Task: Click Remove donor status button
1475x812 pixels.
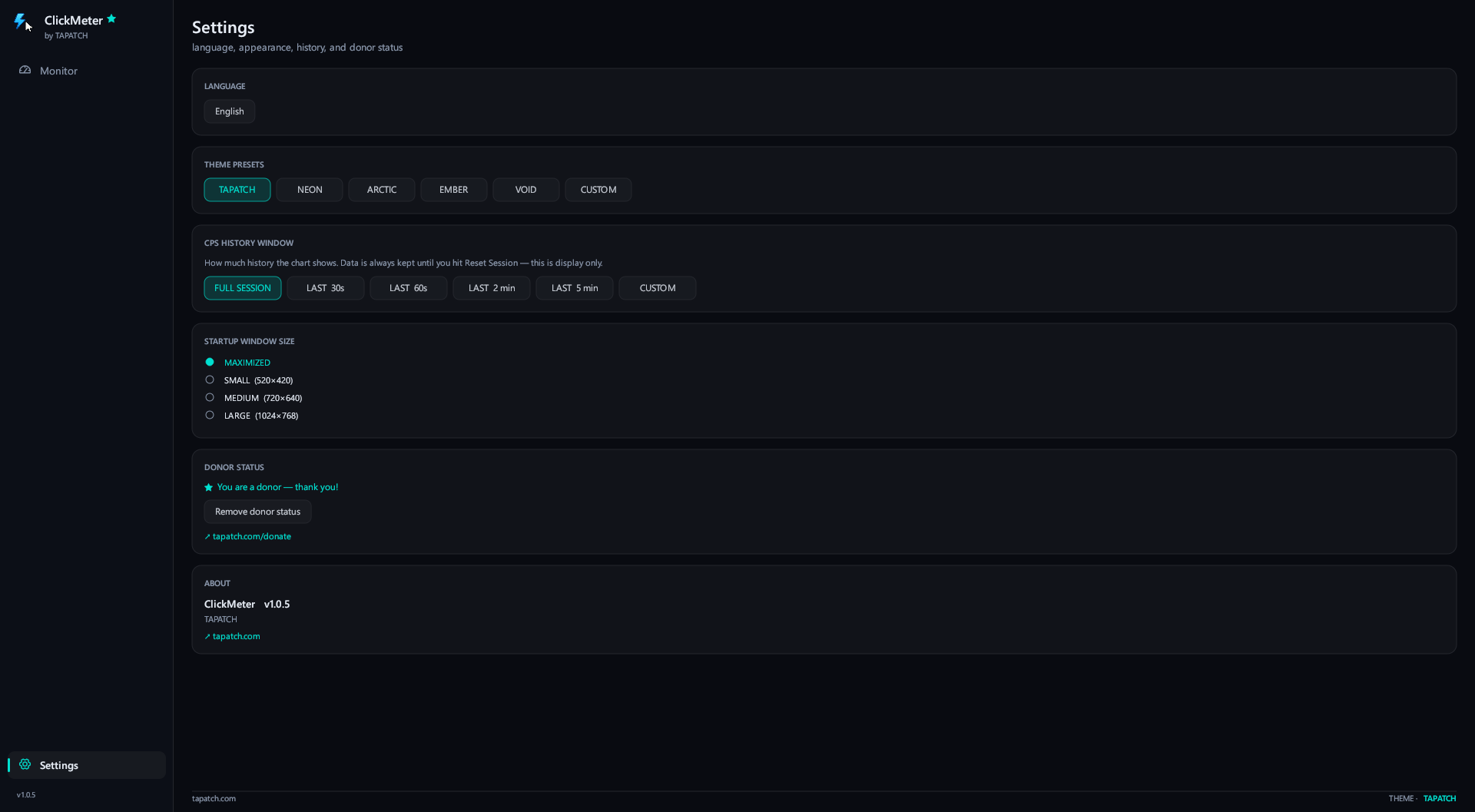Action: [258, 512]
